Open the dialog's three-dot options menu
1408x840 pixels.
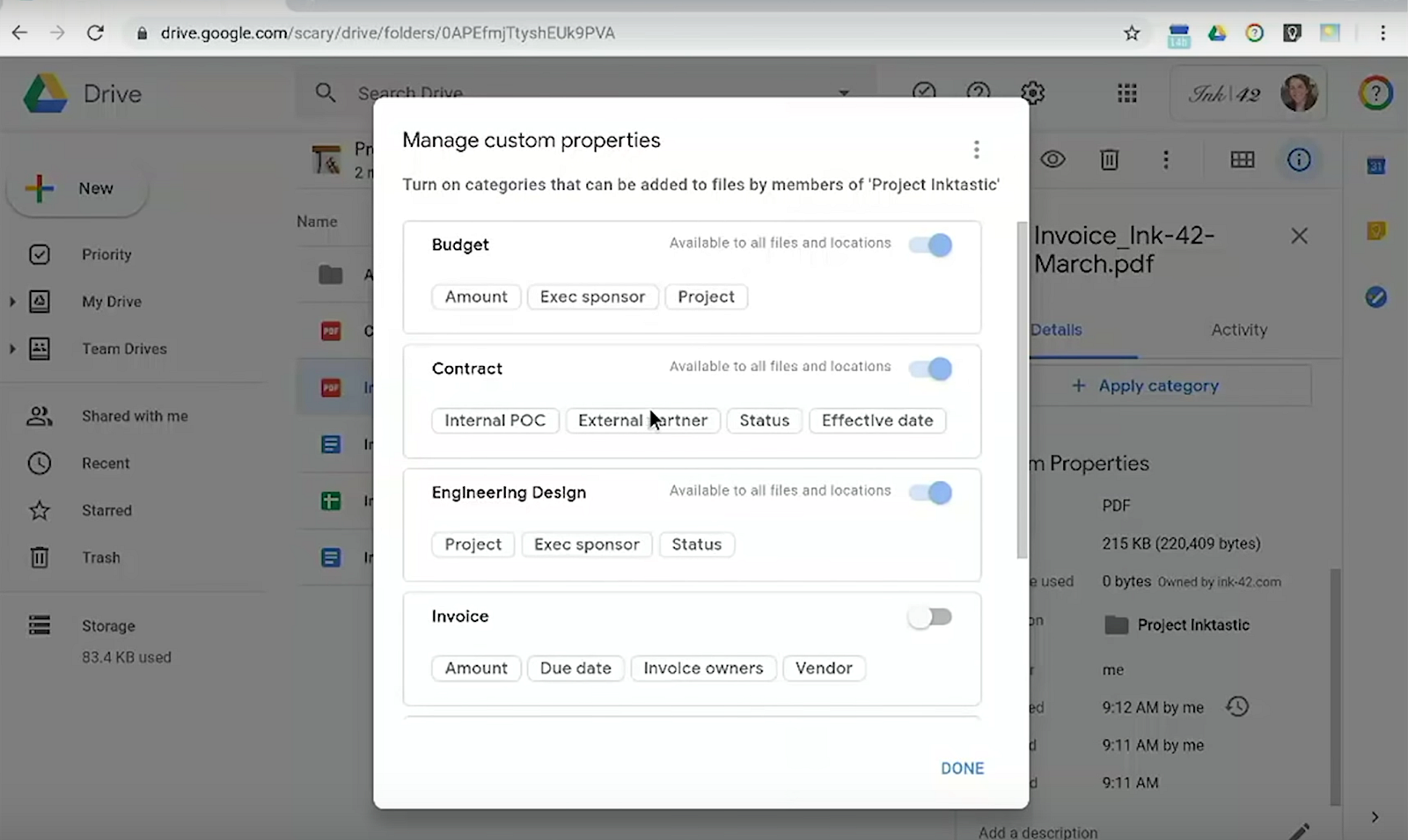[976, 150]
